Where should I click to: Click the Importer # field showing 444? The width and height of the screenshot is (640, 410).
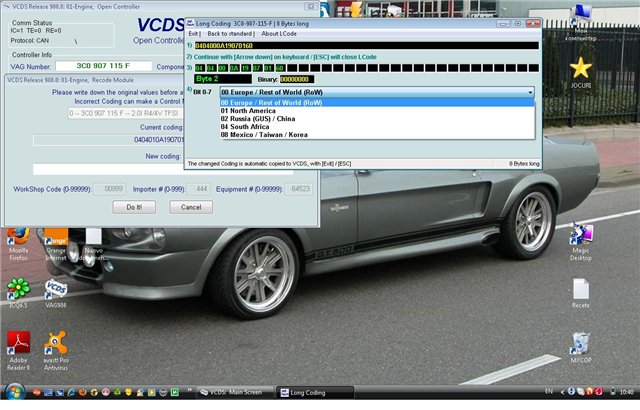[199, 189]
